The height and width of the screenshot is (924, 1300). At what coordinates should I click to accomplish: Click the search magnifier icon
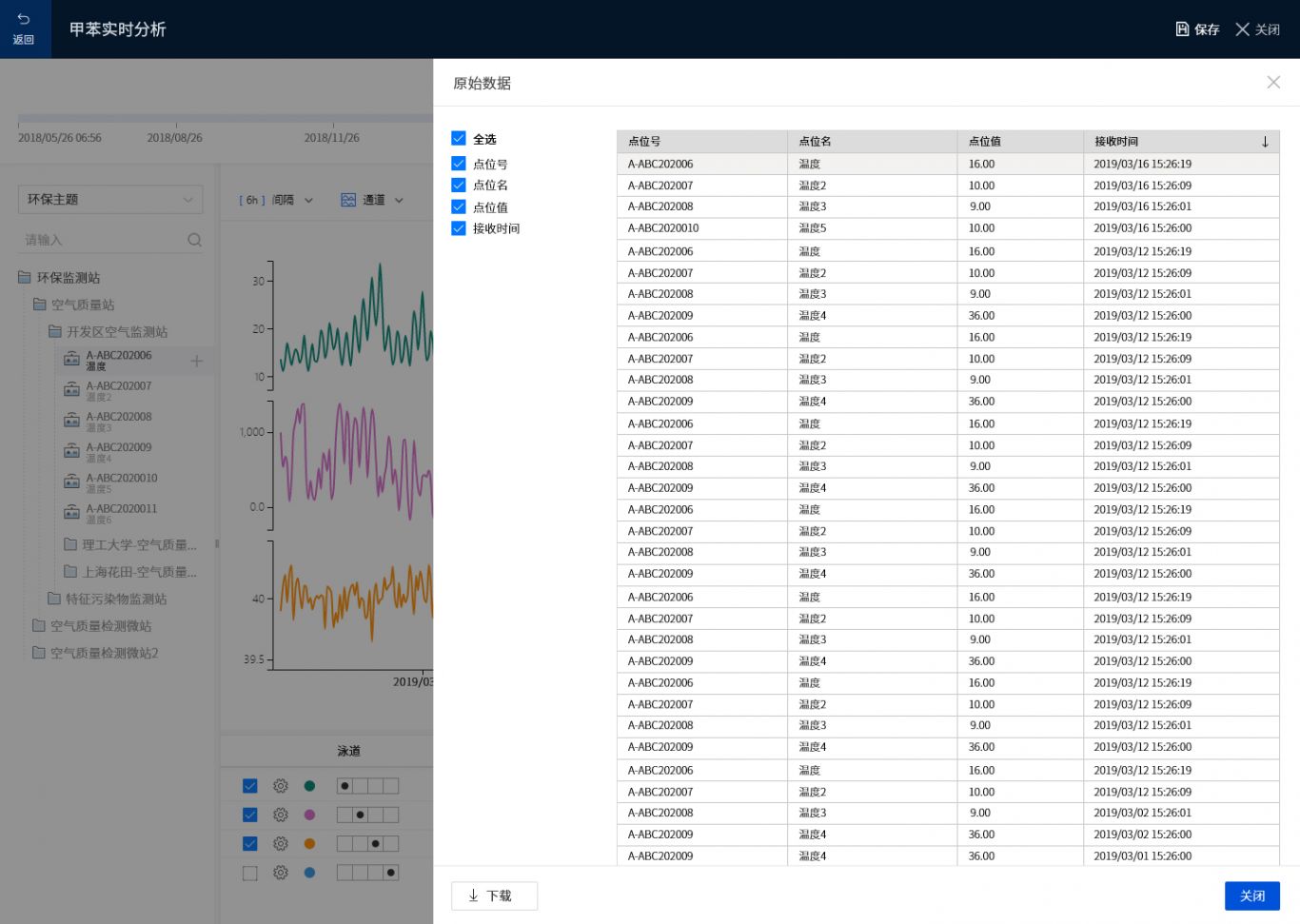194,241
